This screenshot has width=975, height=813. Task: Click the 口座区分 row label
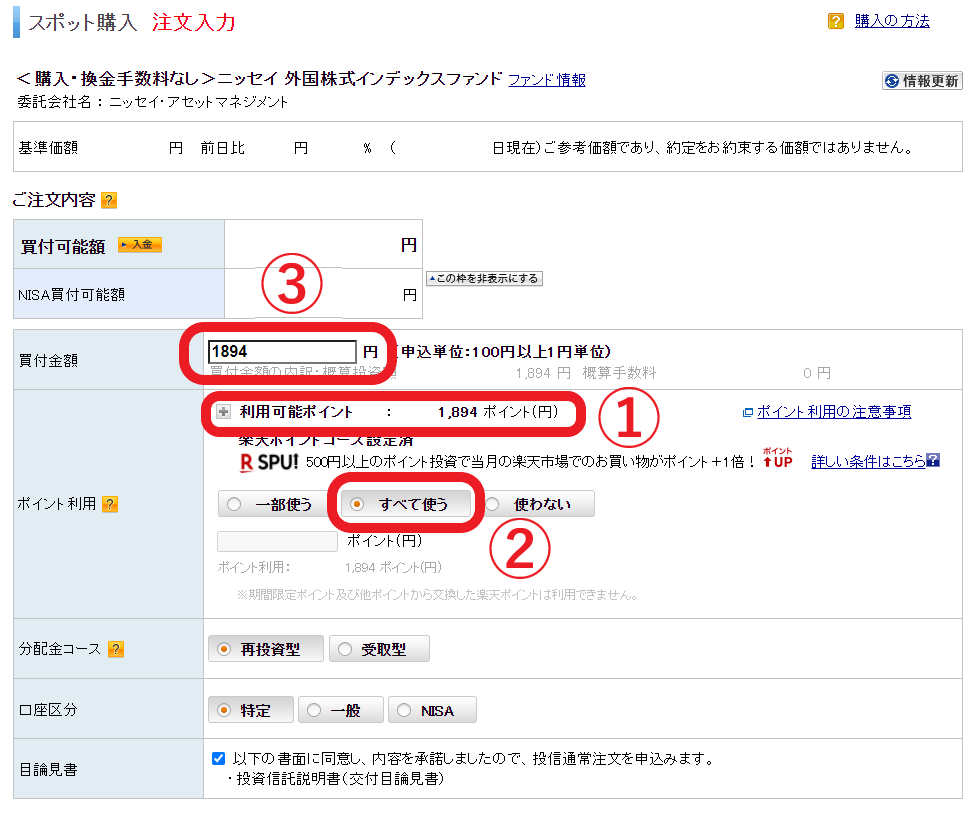[x=48, y=710]
